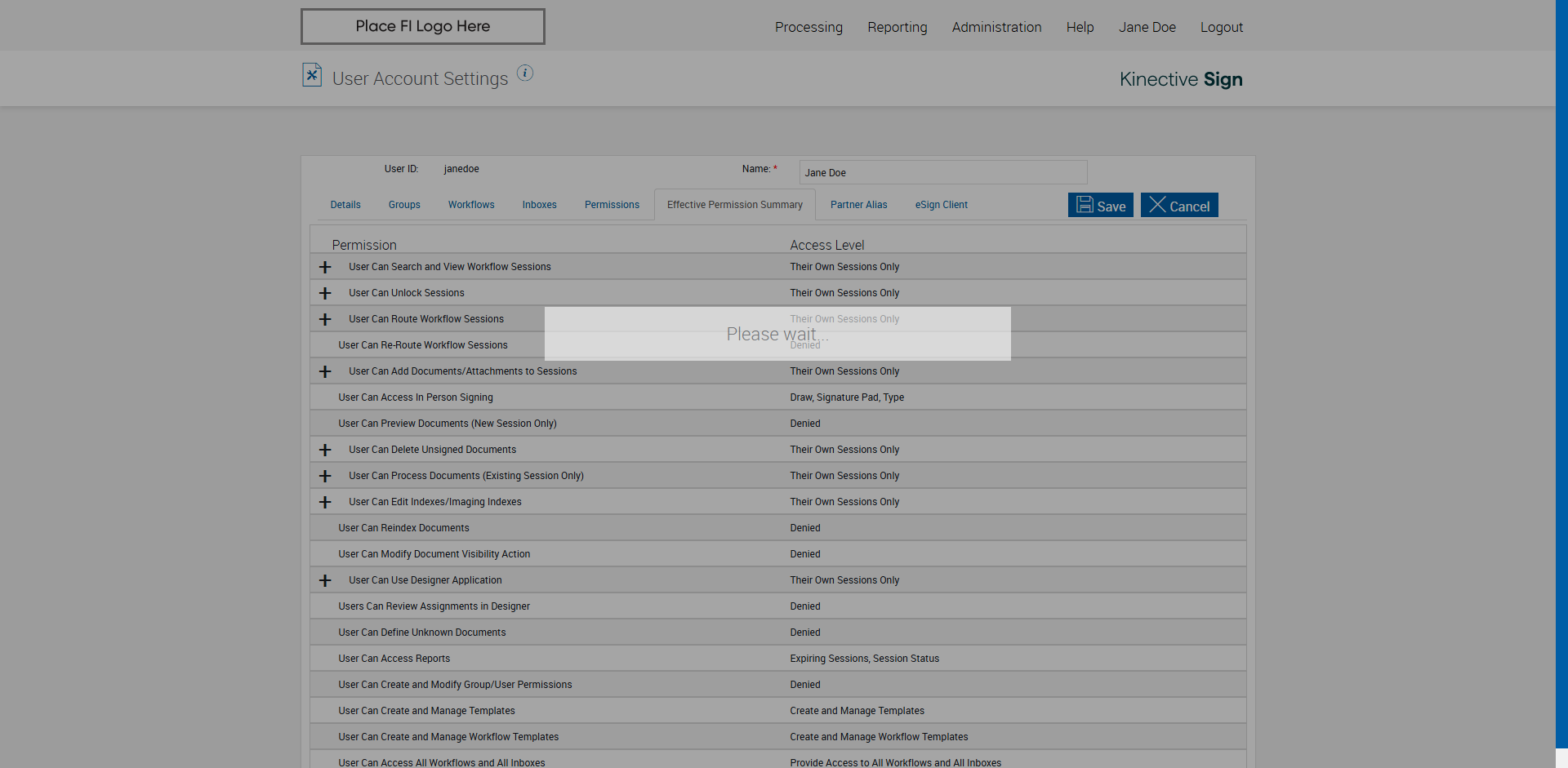Open the Processing menu
Viewport: 1568px width, 768px height.
[808, 27]
